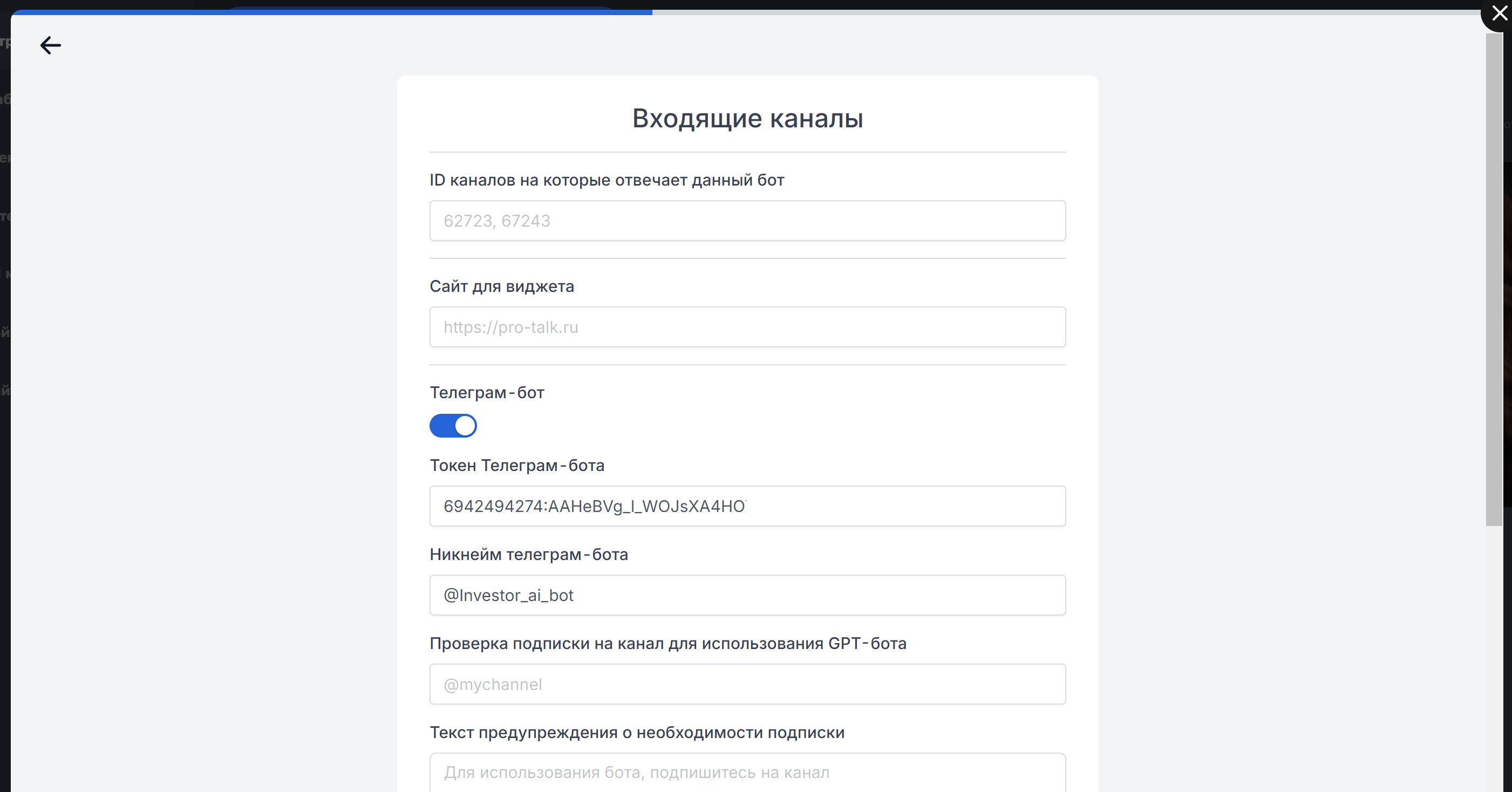Disable the Телеграм-бот toggle switch
This screenshot has height=792, width=1512.
453,426
